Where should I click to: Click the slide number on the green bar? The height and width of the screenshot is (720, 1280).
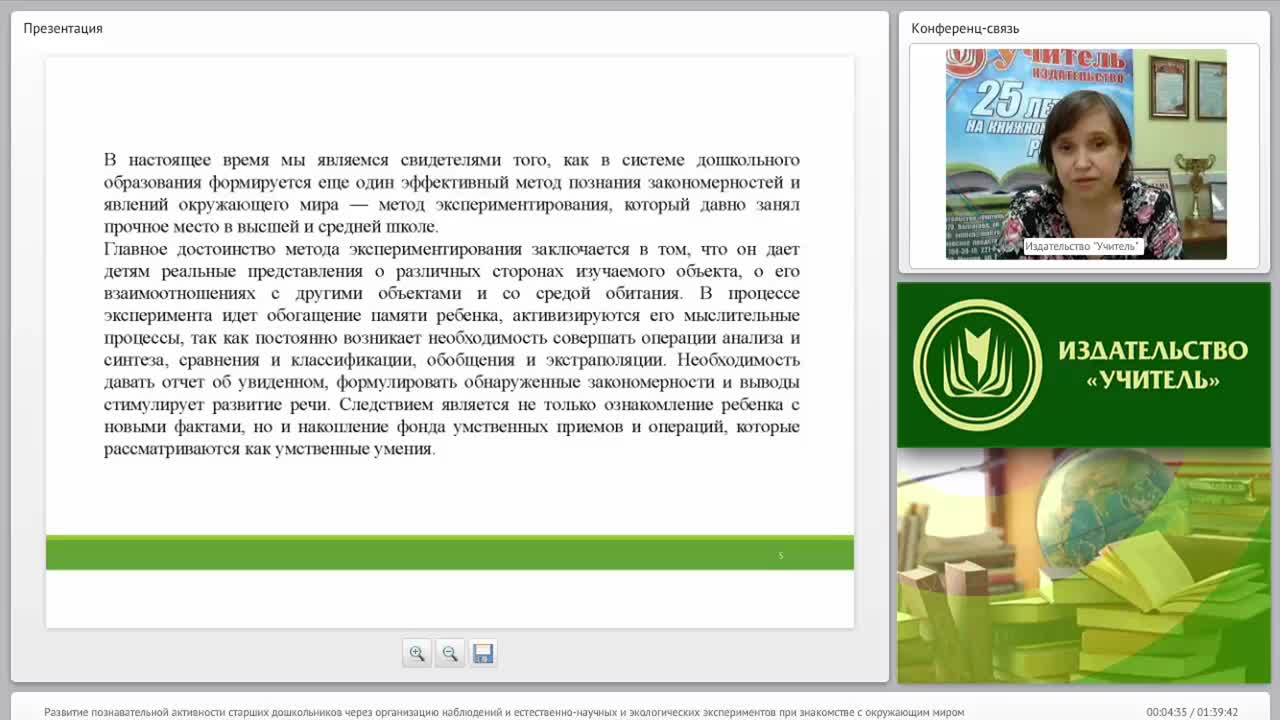781,555
